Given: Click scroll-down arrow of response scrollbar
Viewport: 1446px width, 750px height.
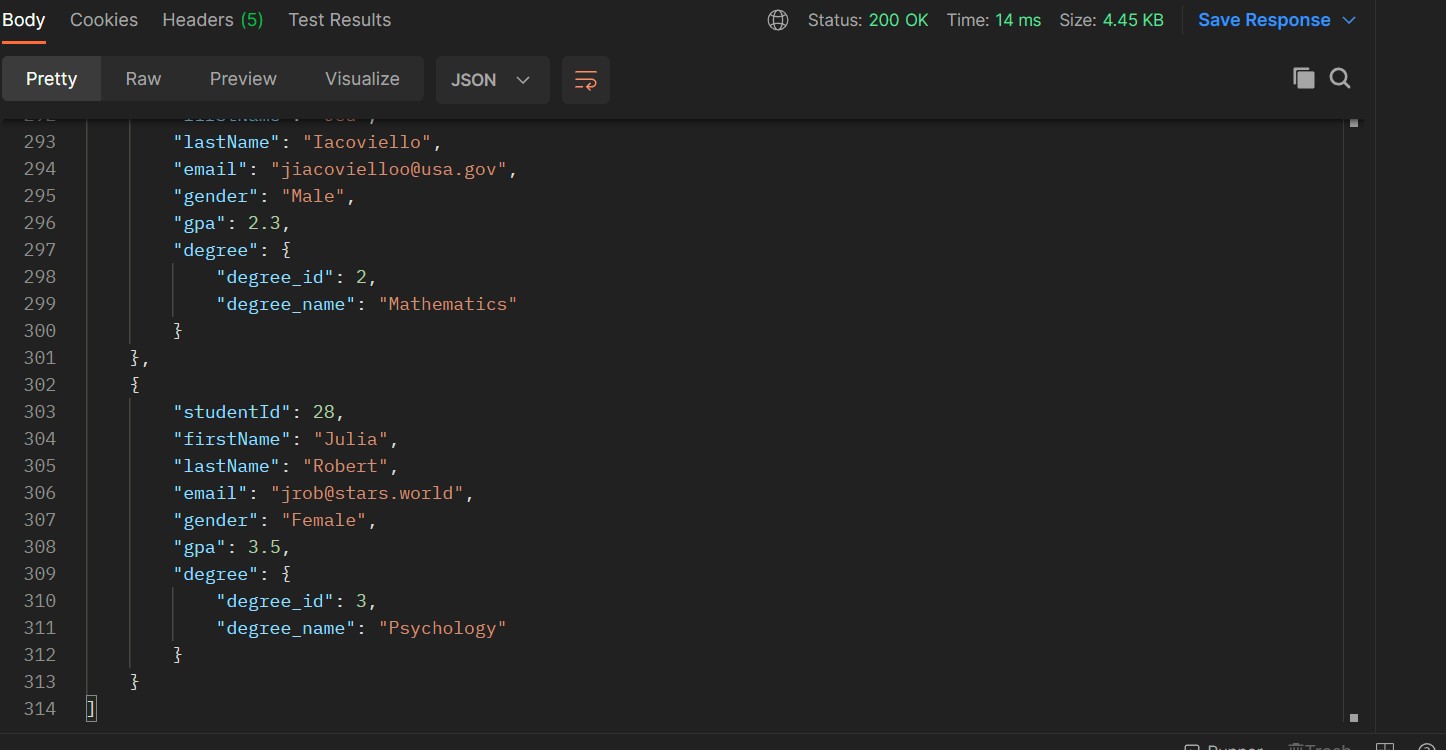Looking at the screenshot, I should (x=1354, y=717).
